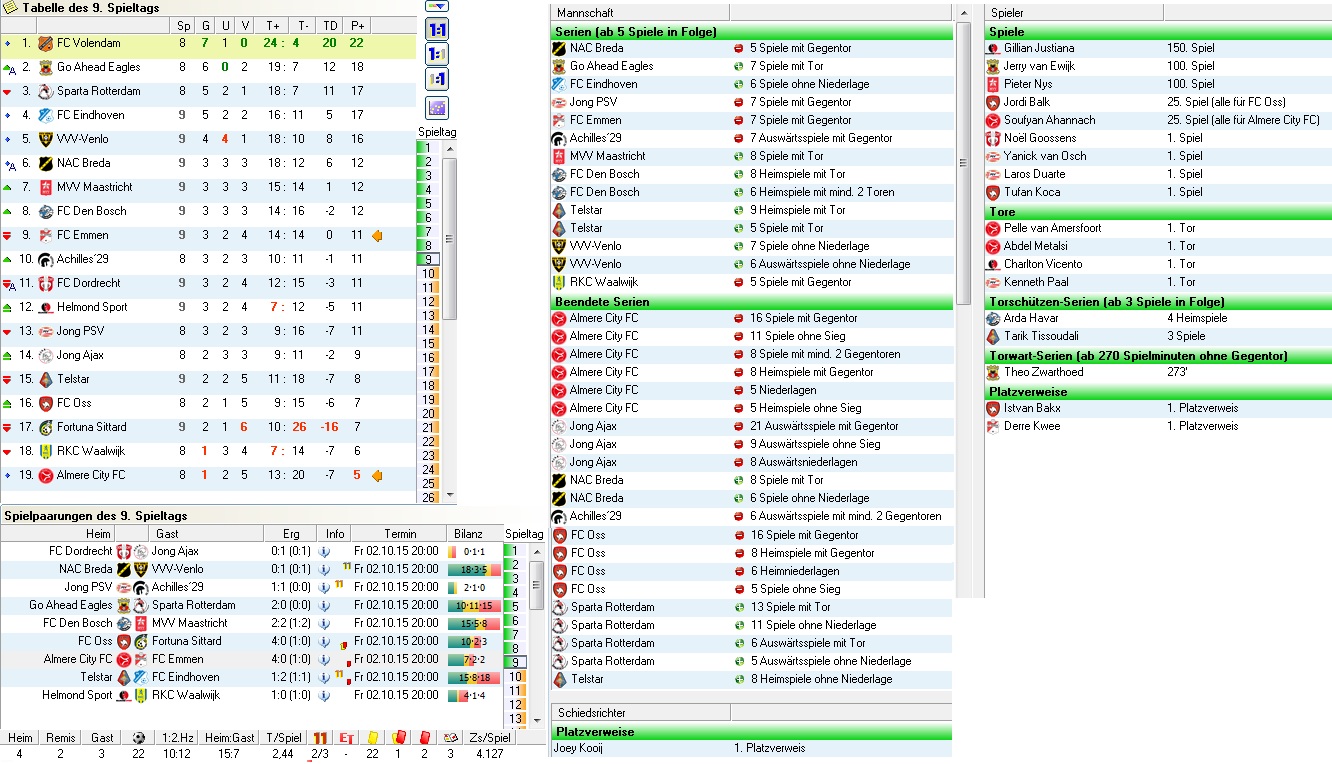Screen dimensions: 1332x764
Task: Click the Telstar crest in the rank 15 table row
Action: click(x=45, y=379)
